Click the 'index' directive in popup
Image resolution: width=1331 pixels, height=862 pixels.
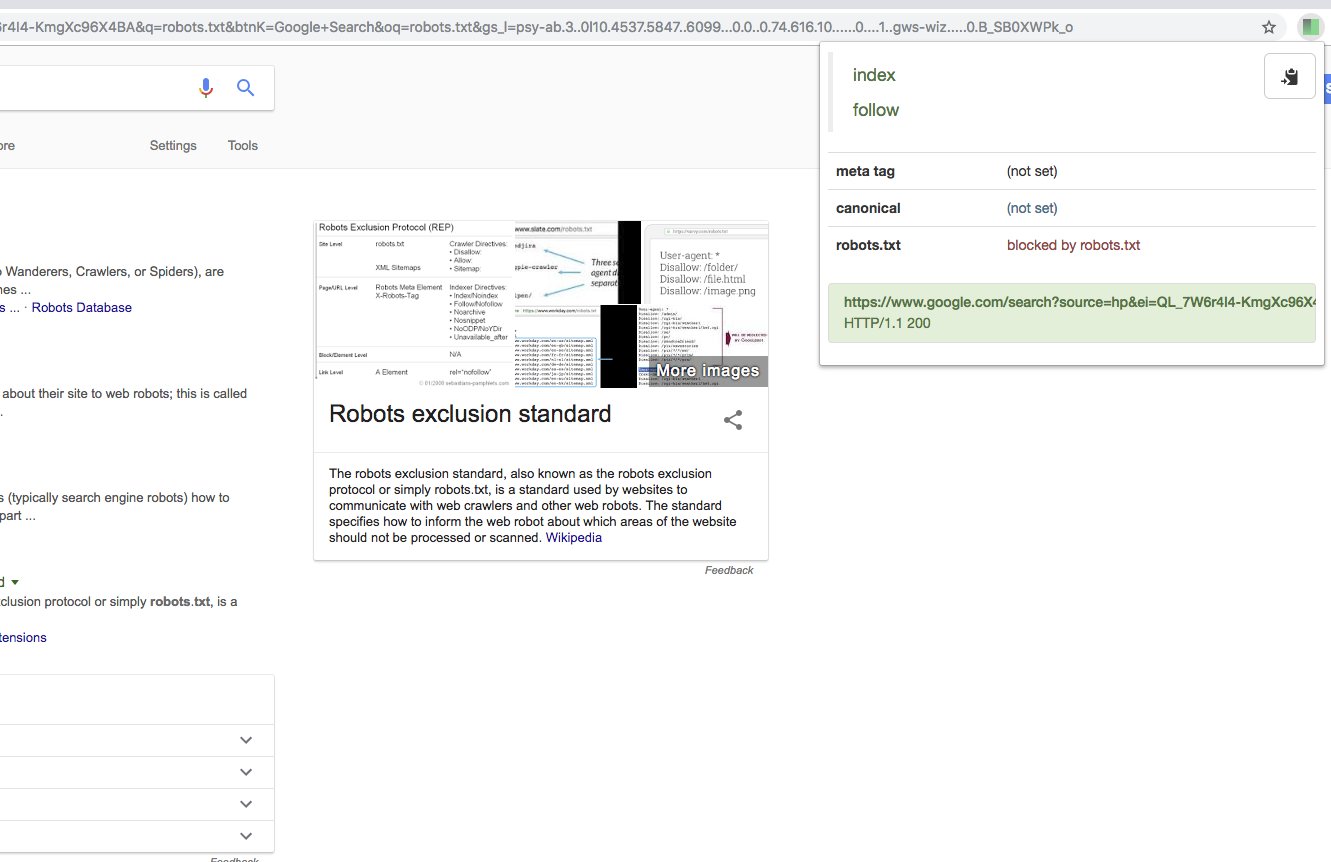(874, 75)
